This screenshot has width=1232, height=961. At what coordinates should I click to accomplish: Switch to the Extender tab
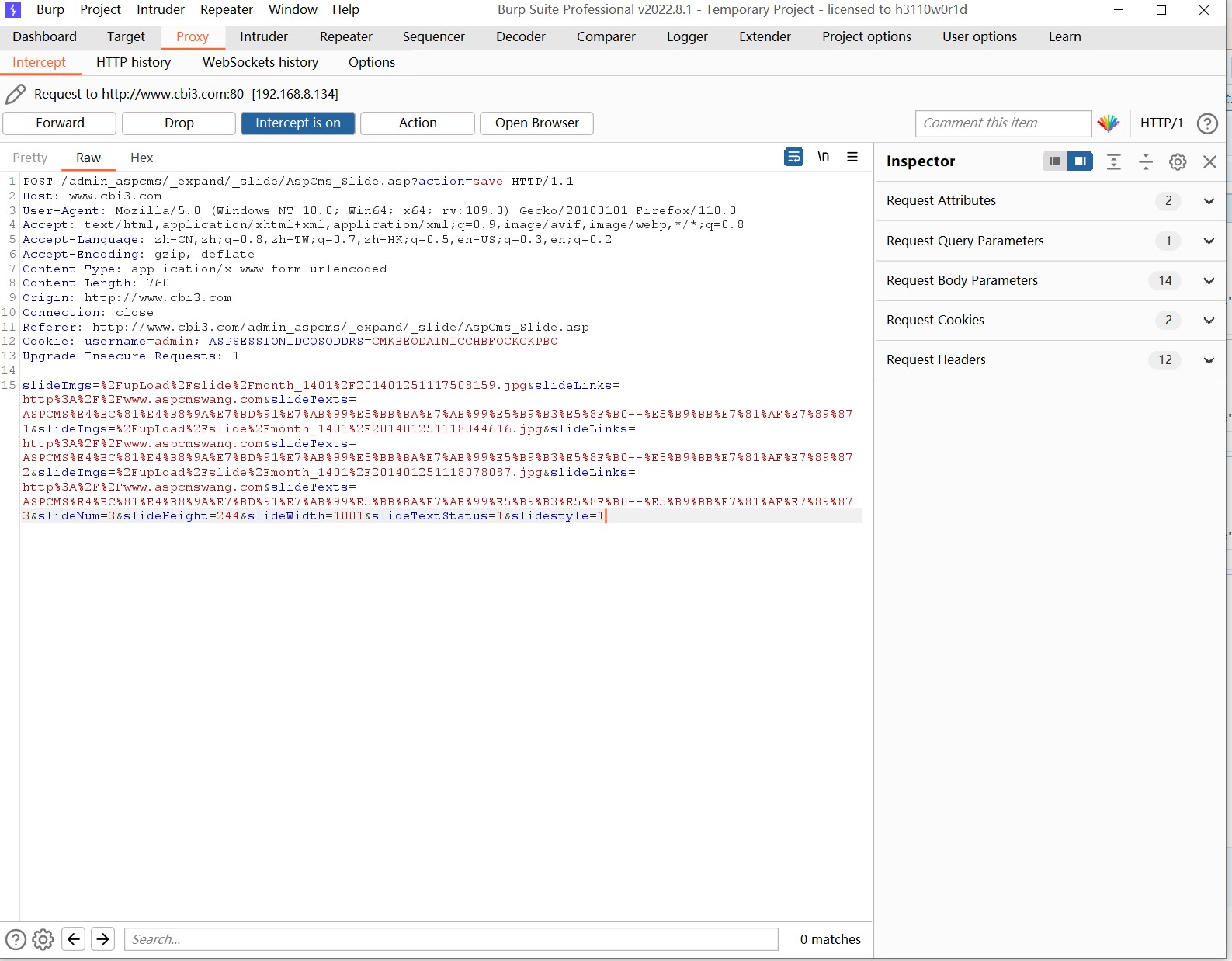coord(765,36)
